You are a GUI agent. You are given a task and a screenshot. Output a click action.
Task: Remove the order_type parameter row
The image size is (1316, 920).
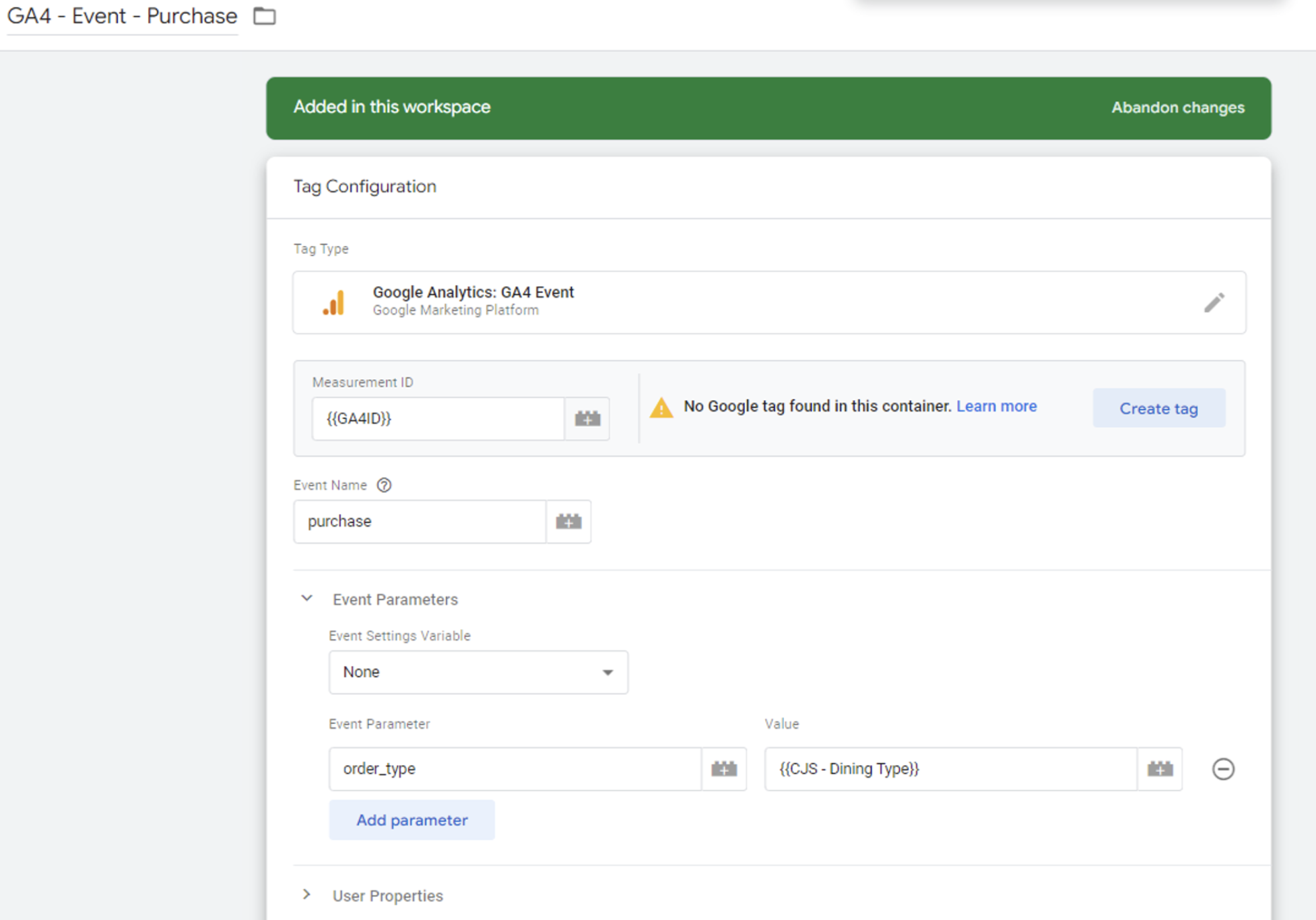click(1223, 768)
